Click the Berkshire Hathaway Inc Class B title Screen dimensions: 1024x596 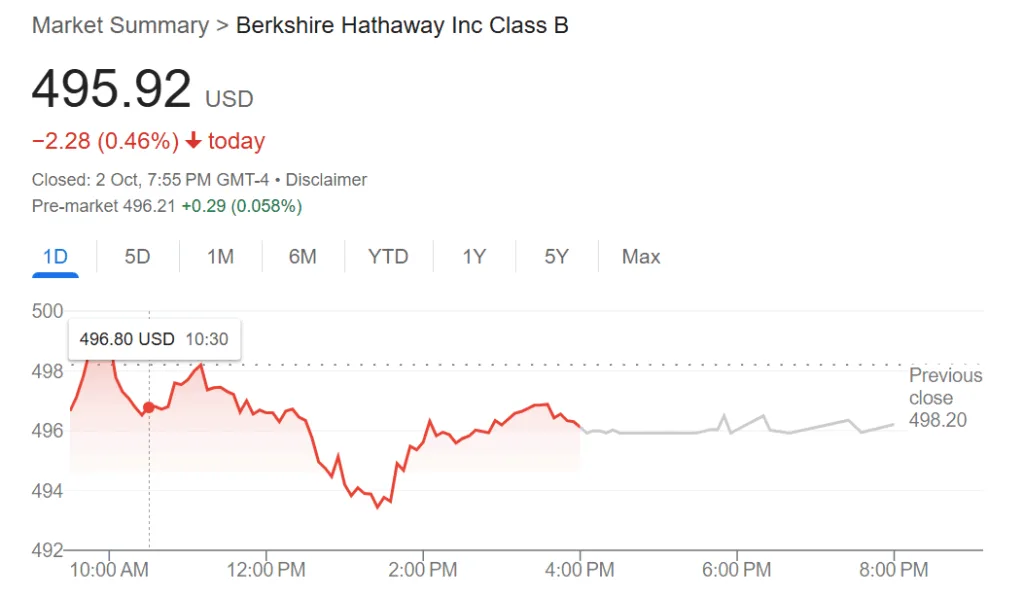click(x=400, y=25)
